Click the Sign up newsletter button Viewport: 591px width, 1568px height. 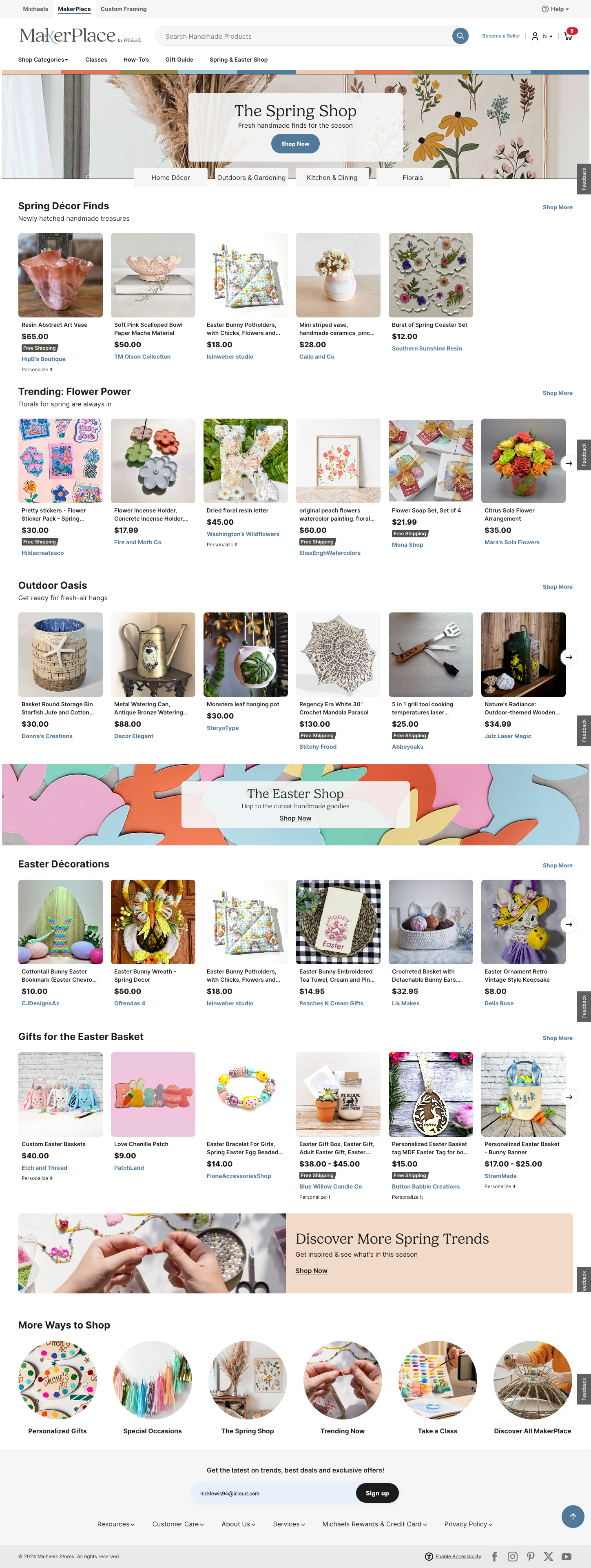(377, 1493)
